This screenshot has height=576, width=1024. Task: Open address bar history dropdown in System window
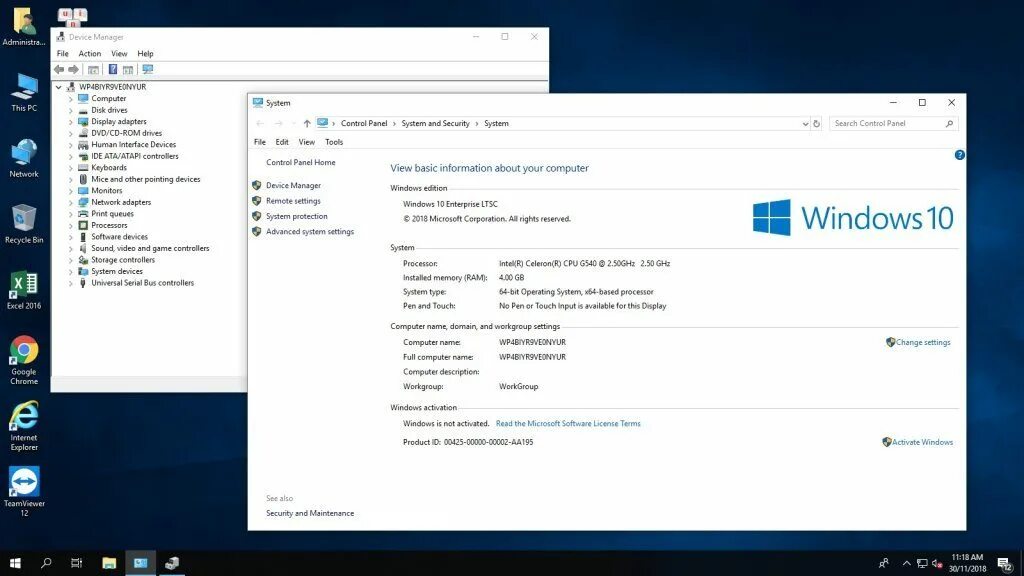coord(805,123)
